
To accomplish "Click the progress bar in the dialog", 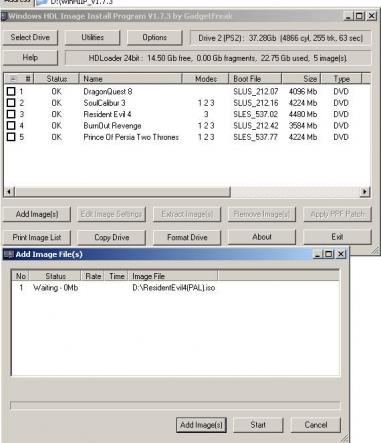I will coord(175,406).
